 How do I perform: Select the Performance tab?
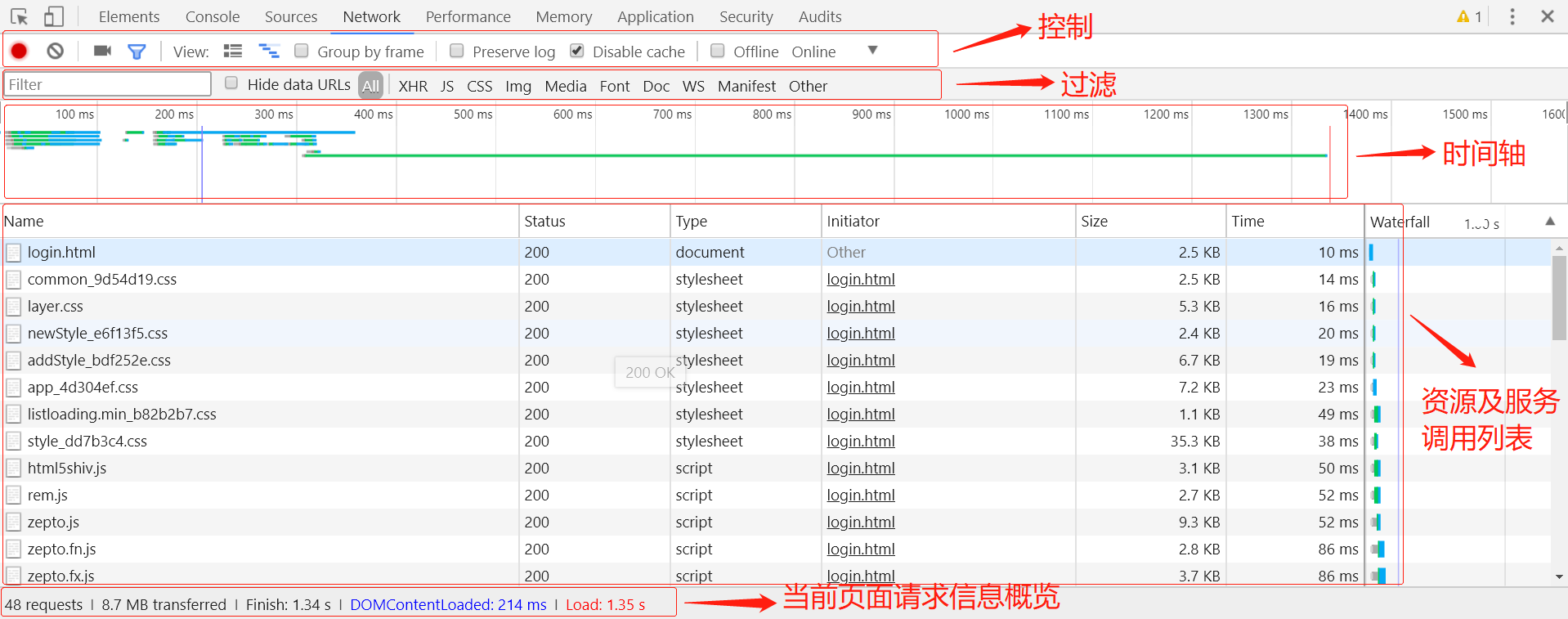point(468,16)
